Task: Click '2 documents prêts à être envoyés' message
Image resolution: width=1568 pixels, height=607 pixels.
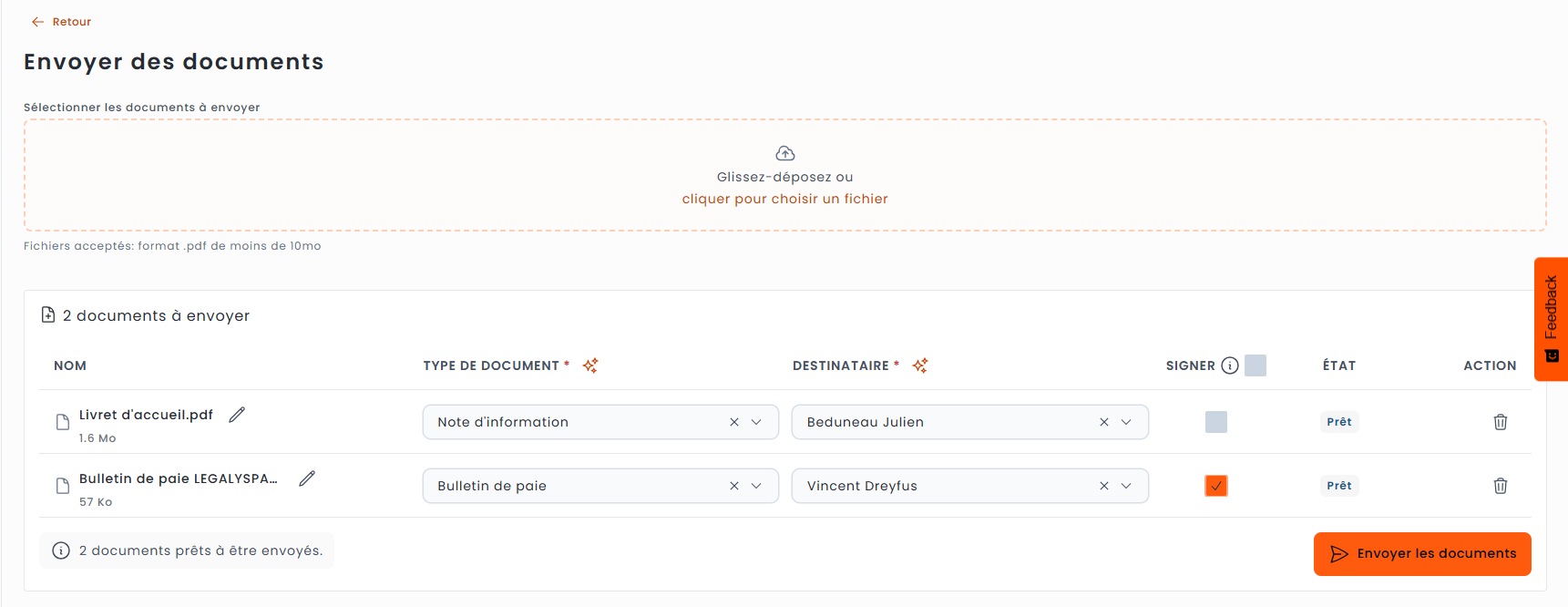Action: pos(200,550)
